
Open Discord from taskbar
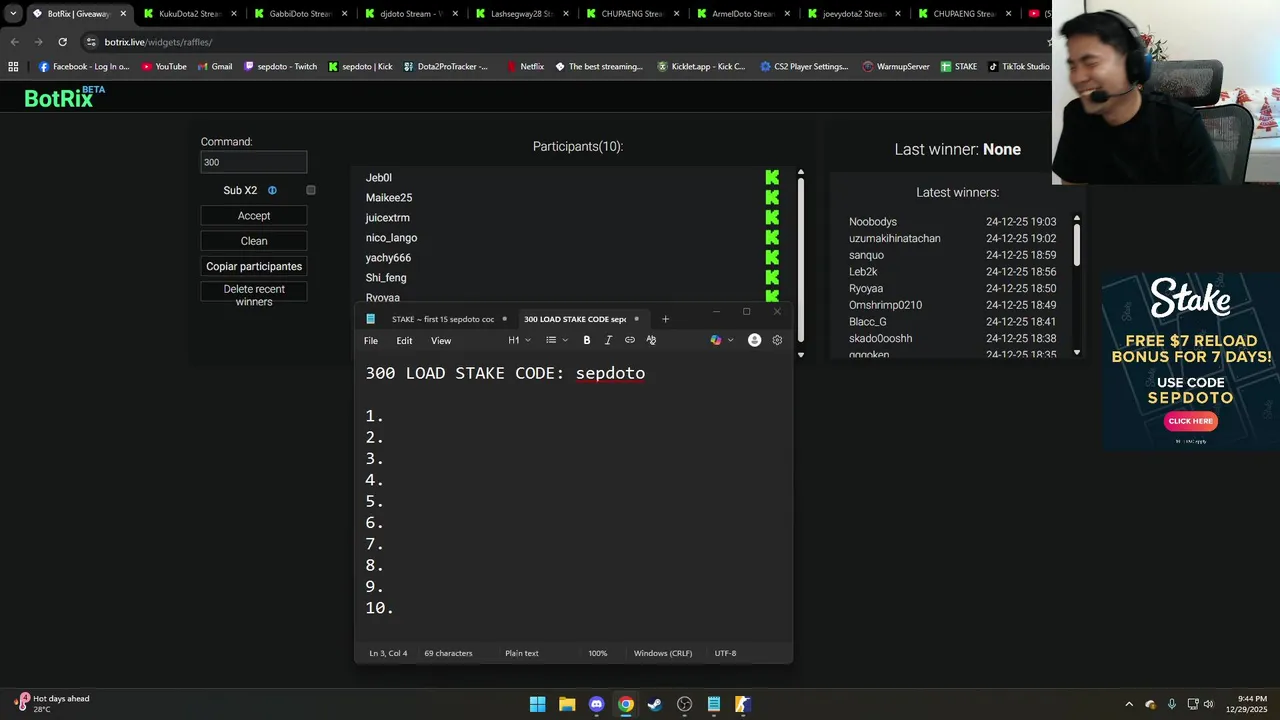(596, 704)
